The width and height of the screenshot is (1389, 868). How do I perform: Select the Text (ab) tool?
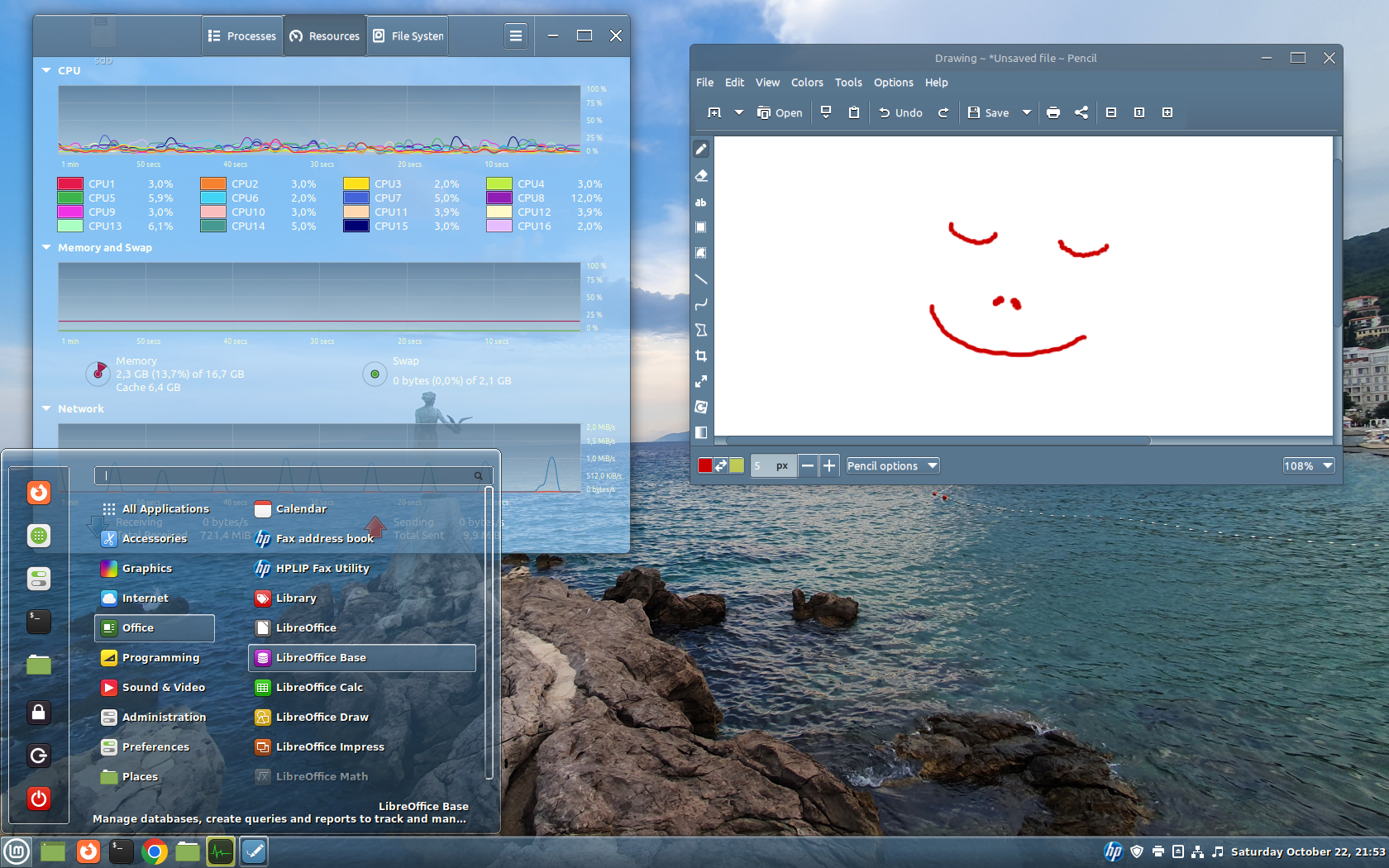(701, 202)
